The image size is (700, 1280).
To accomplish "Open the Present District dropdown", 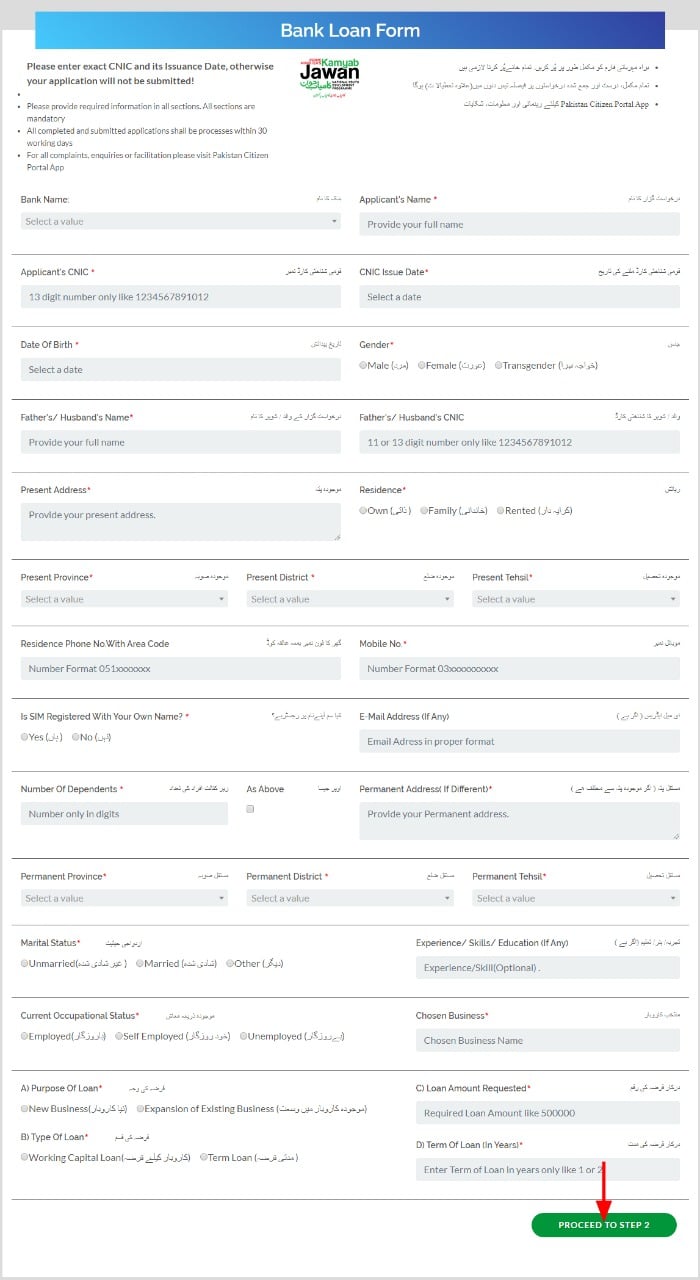I will (x=349, y=599).
